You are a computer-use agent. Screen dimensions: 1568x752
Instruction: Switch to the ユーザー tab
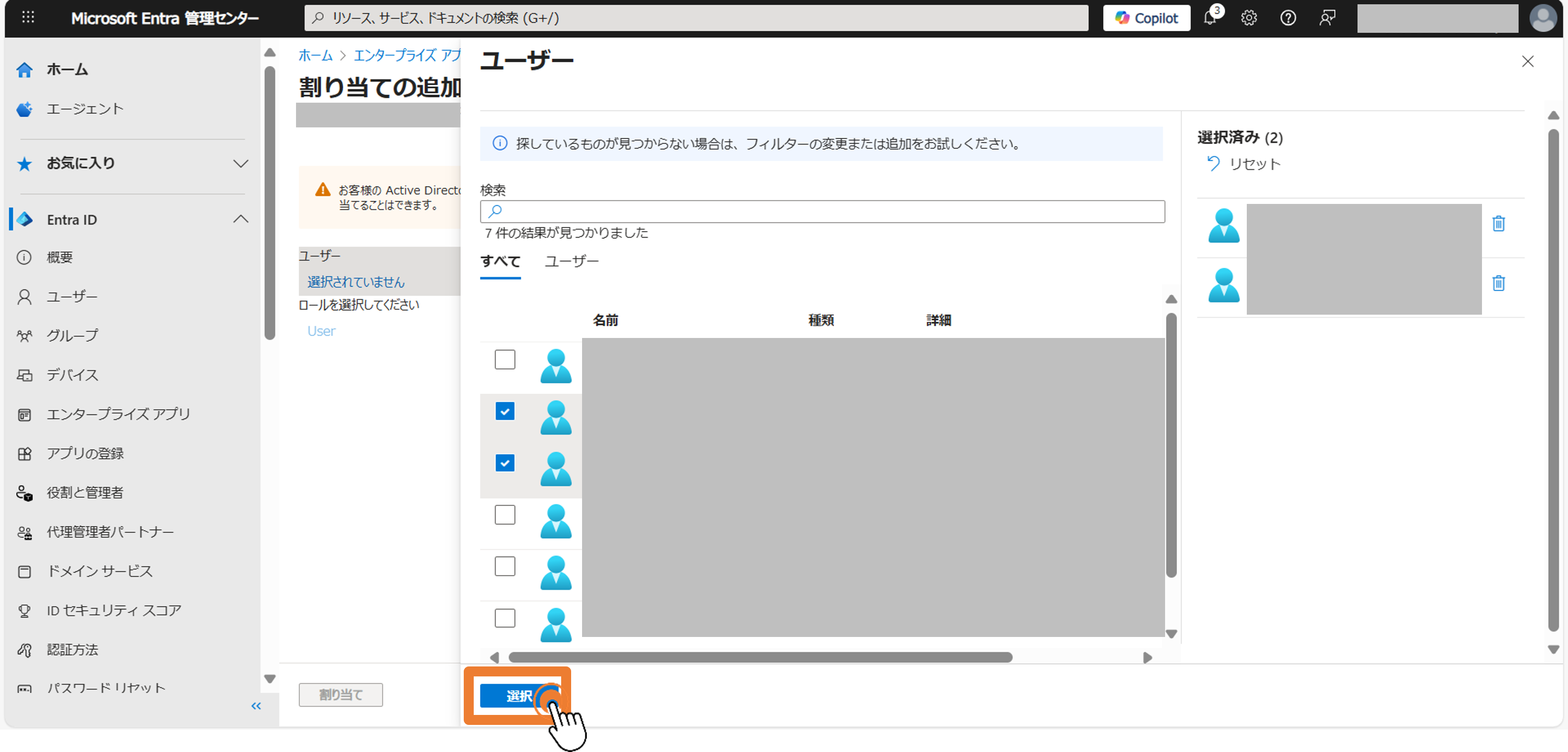click(572, 262)
